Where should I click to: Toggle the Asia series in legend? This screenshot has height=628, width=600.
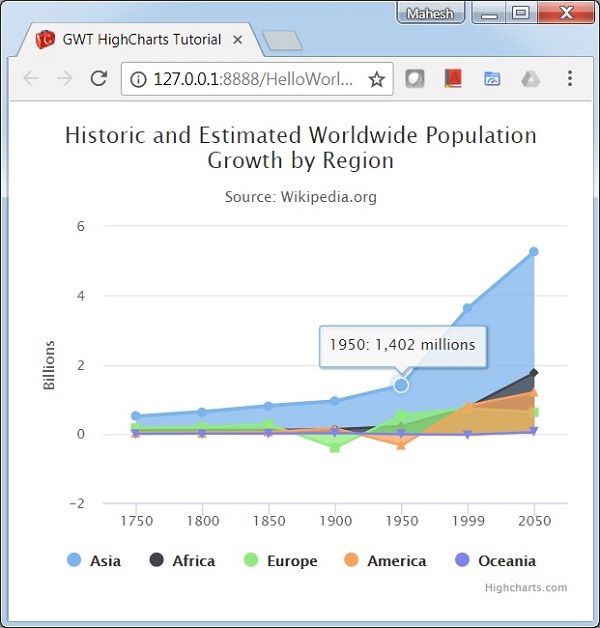pos(94,561)
